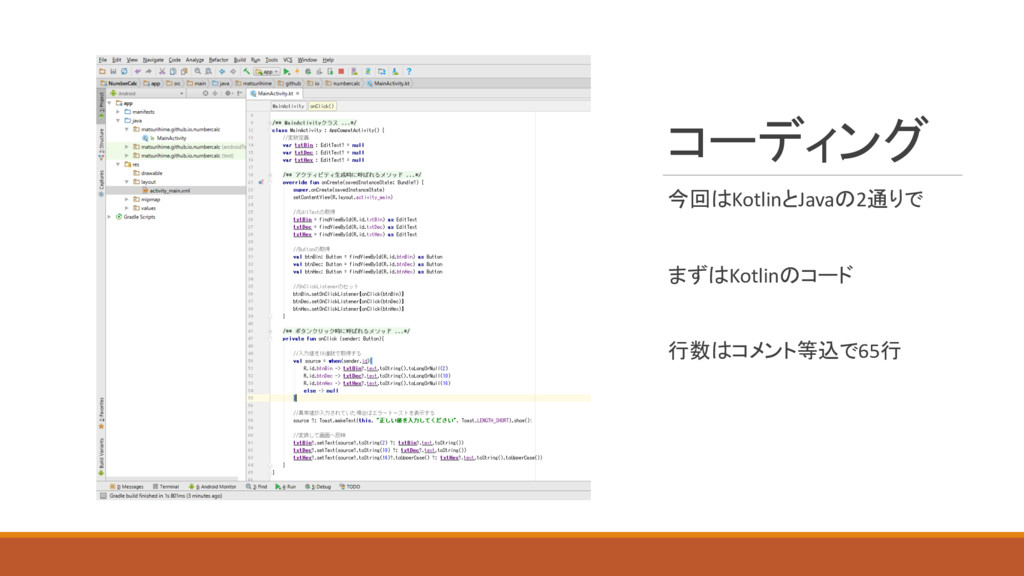The width and height of the screenshot is (1024, 576).
Task: Click the Redo arrow icon
Action: click(x=149, y=71)
